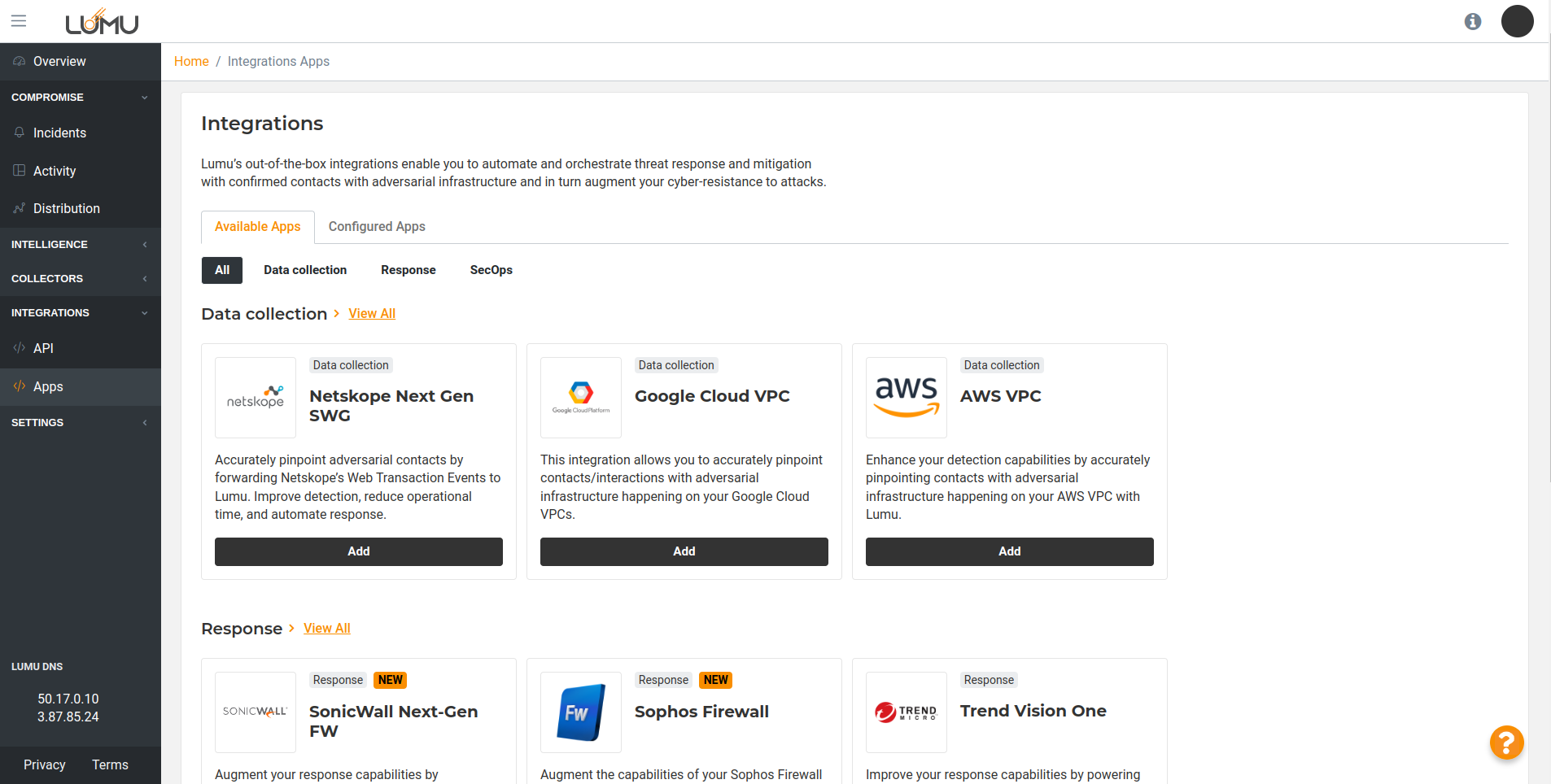Click the orange help question icon

tap(1506, 742)
